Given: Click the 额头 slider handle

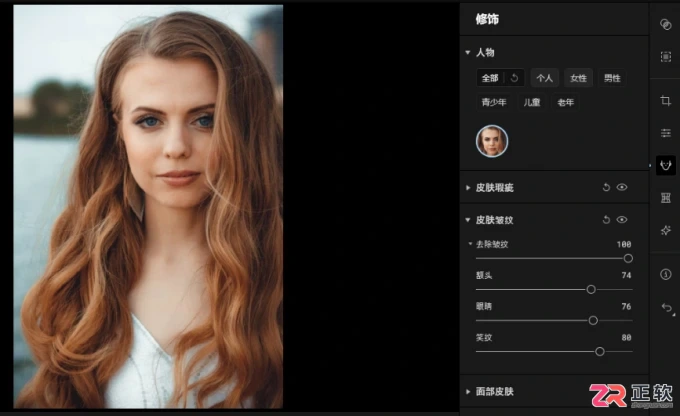Looking at the screenshot, I should pos(591,289).
